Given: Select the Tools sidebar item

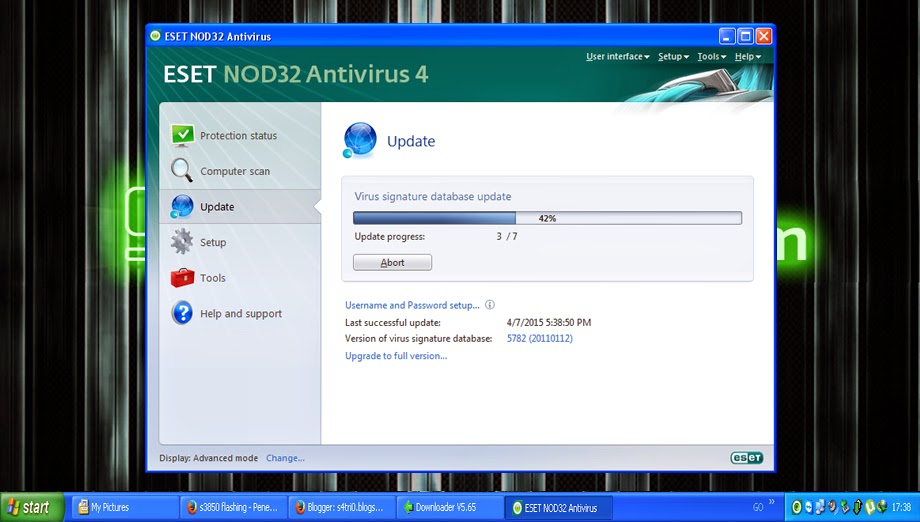Looking at the screenshot, I should (x=240, y=278).
